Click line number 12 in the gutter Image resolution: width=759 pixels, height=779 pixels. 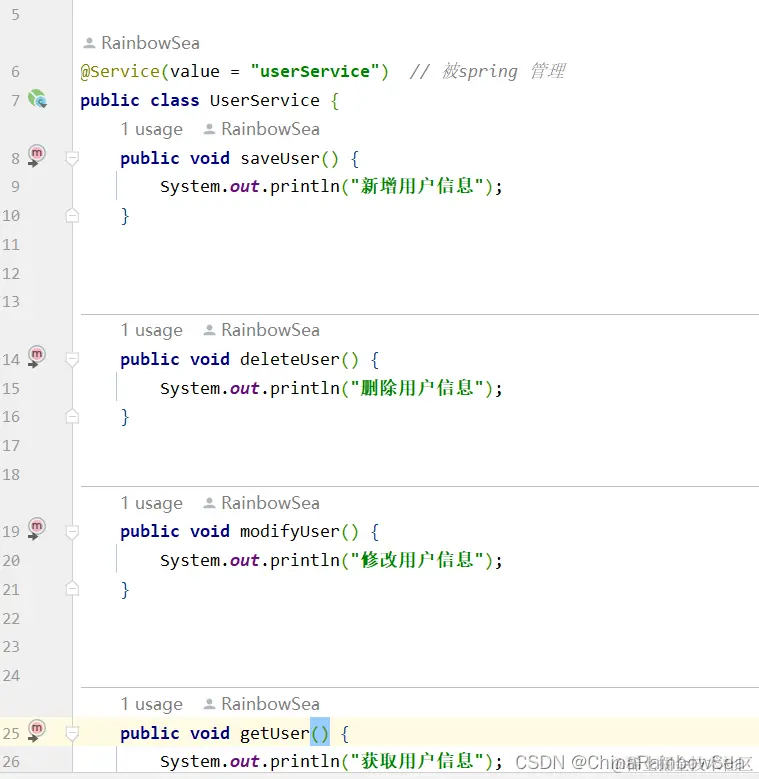point(11,274)
